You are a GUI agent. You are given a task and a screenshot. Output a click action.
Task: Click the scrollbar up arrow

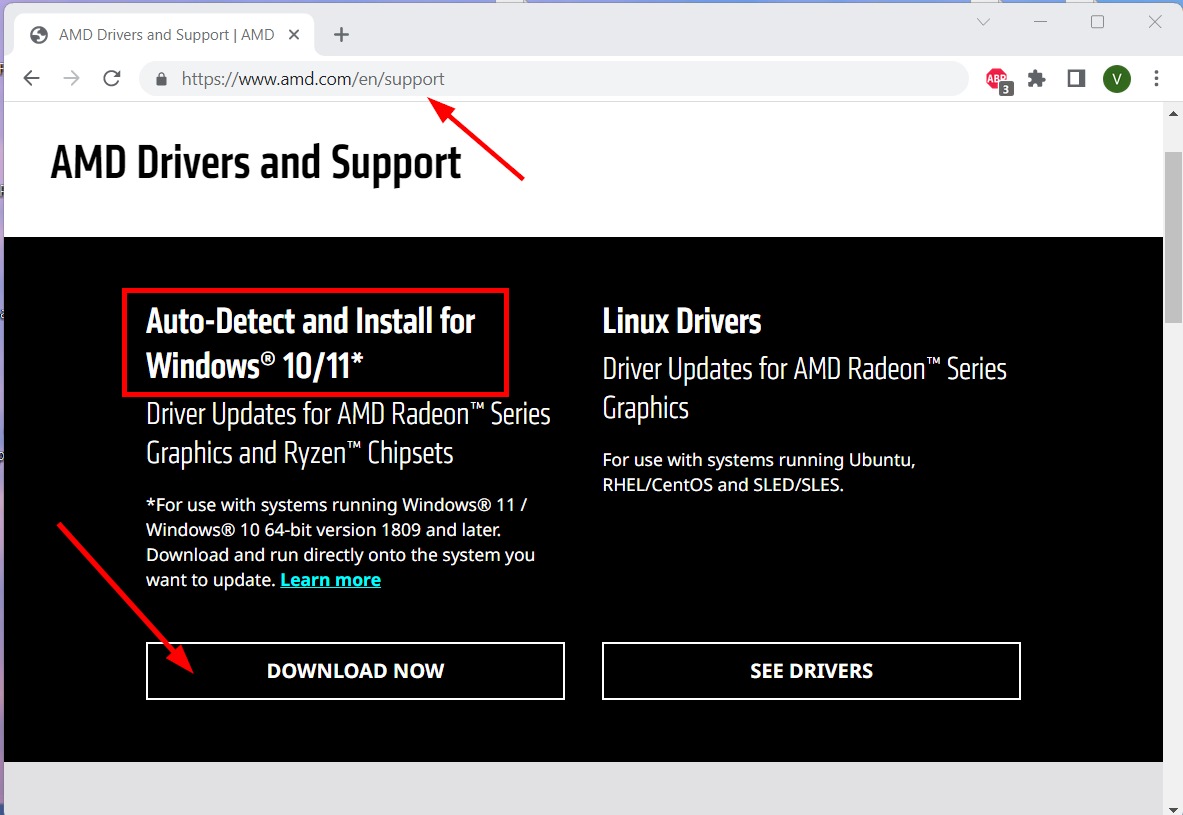(1173, 114)
